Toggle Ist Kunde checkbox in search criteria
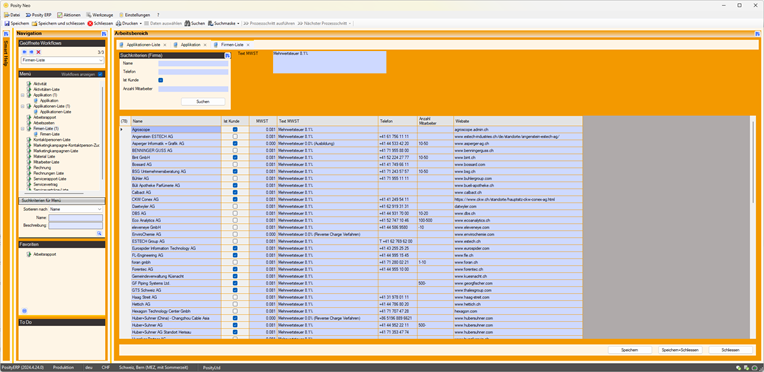Image resolution: width=764 pixels, height=372 pixels. 161,80
